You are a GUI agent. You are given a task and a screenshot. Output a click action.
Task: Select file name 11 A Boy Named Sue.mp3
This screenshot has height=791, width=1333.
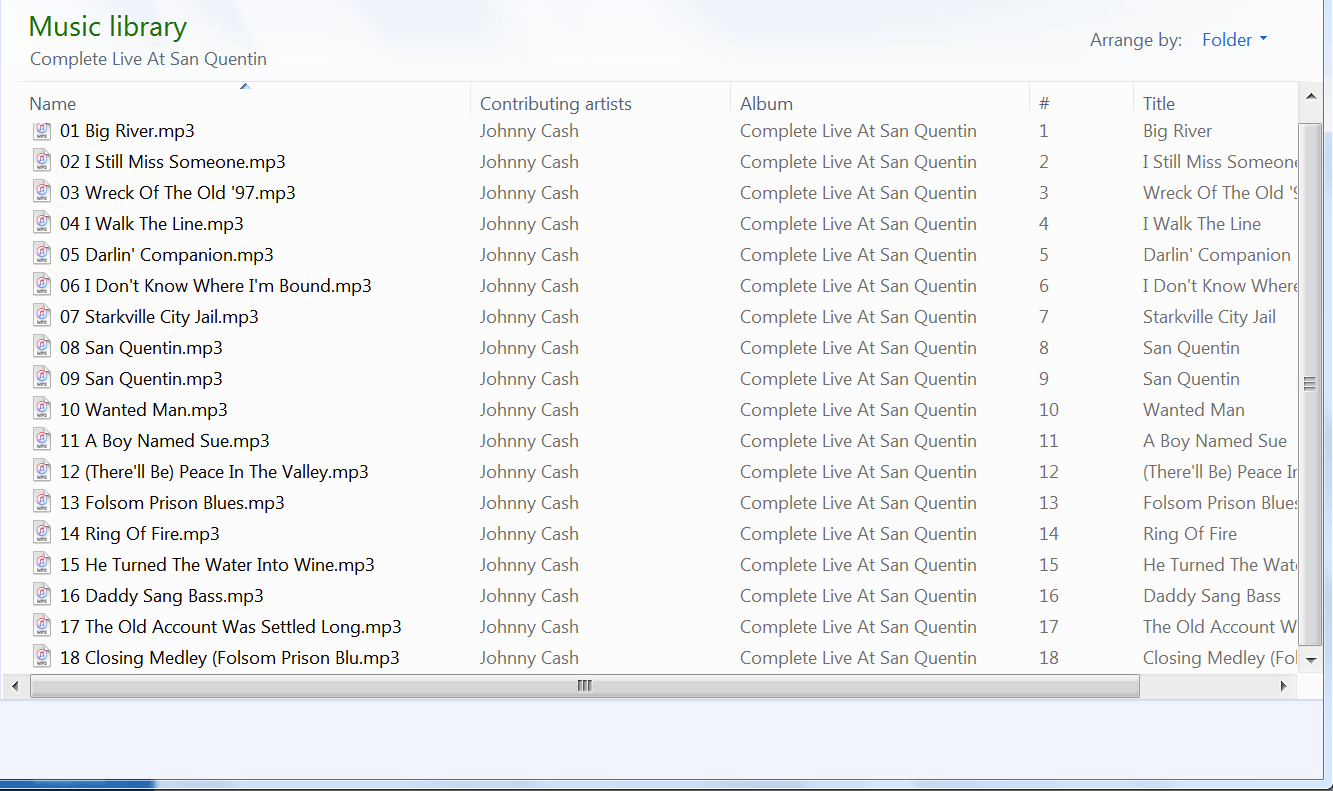pyautogui.click(x=165, y=440)
